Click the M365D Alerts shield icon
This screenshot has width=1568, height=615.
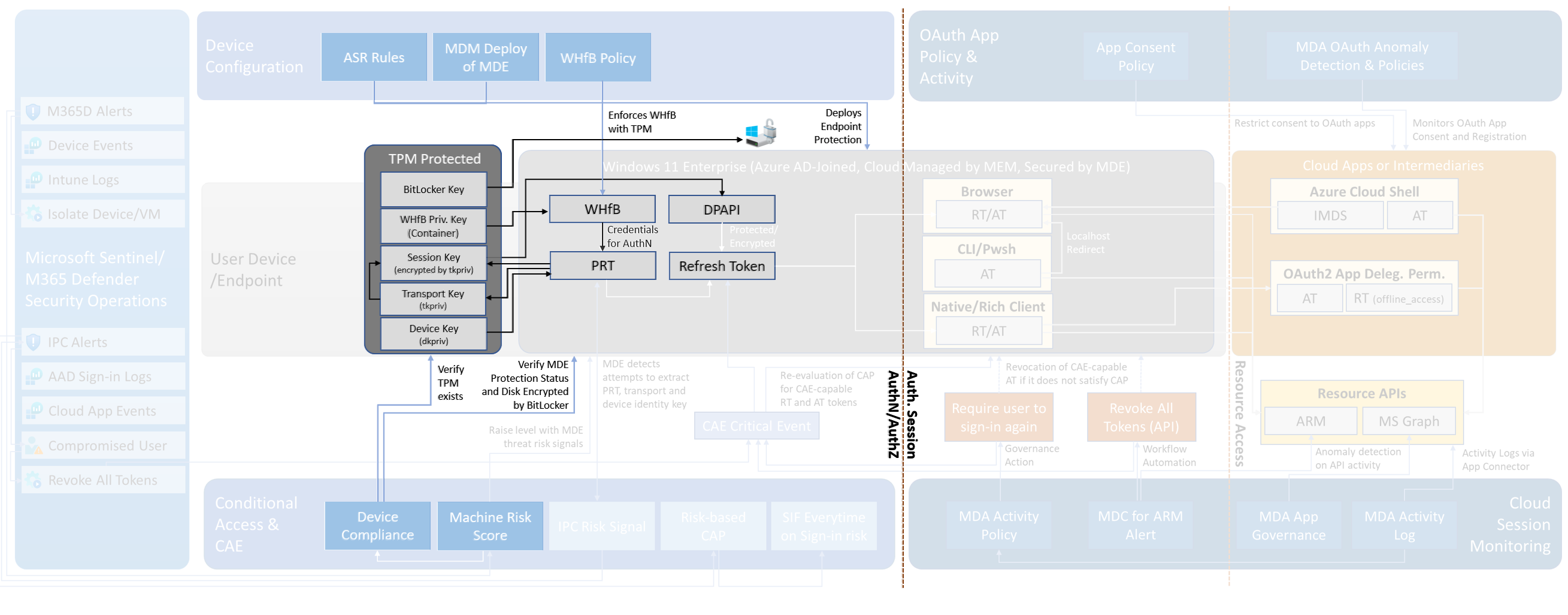33,111
